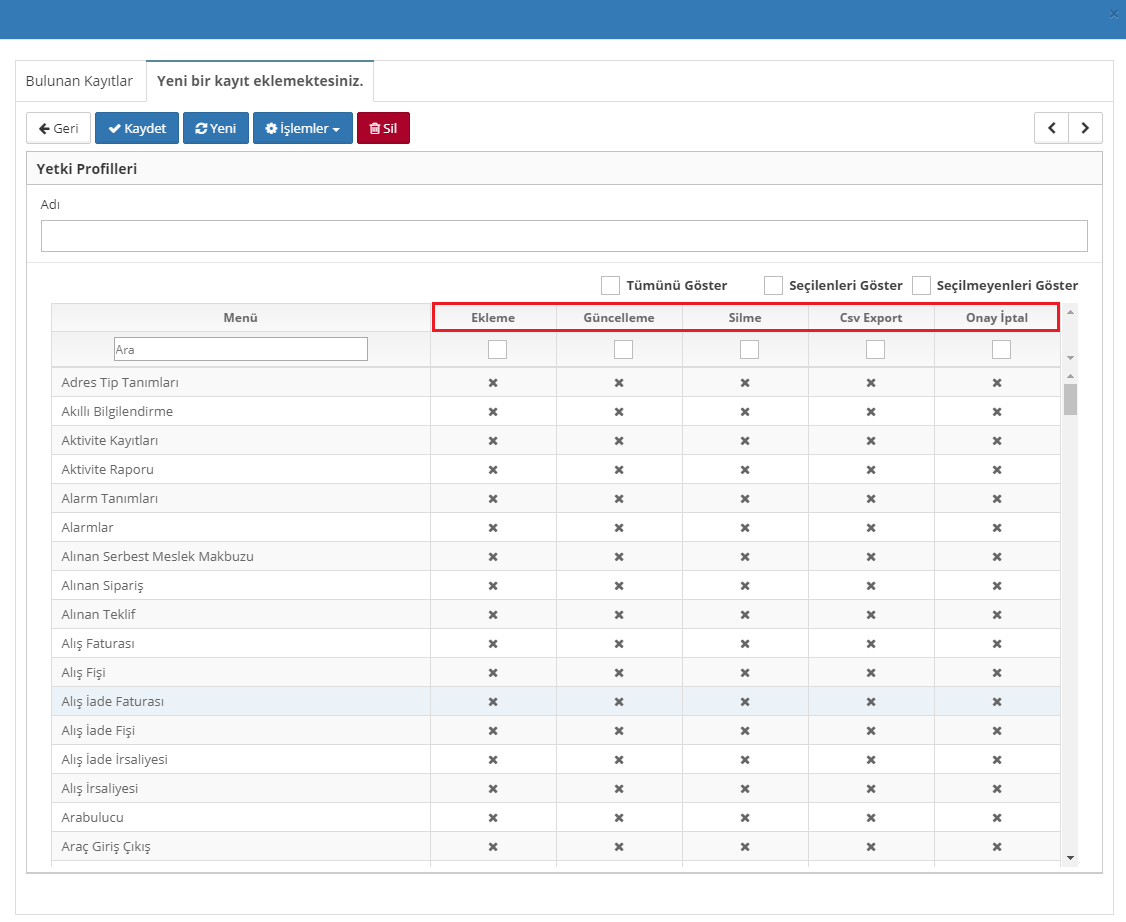Close the dialog with the top-right X
This screenshot has height=922, width=1126.
tap(1114, 14)
